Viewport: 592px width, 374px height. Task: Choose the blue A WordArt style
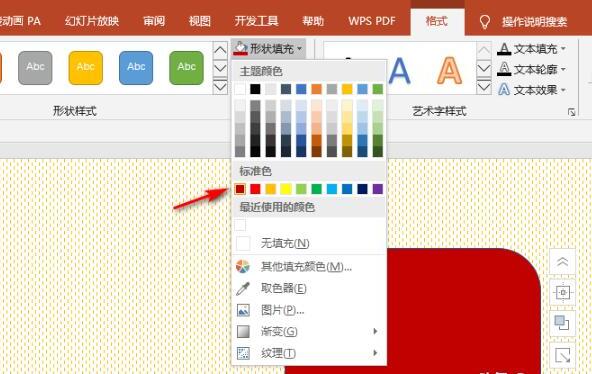[399, 71]
